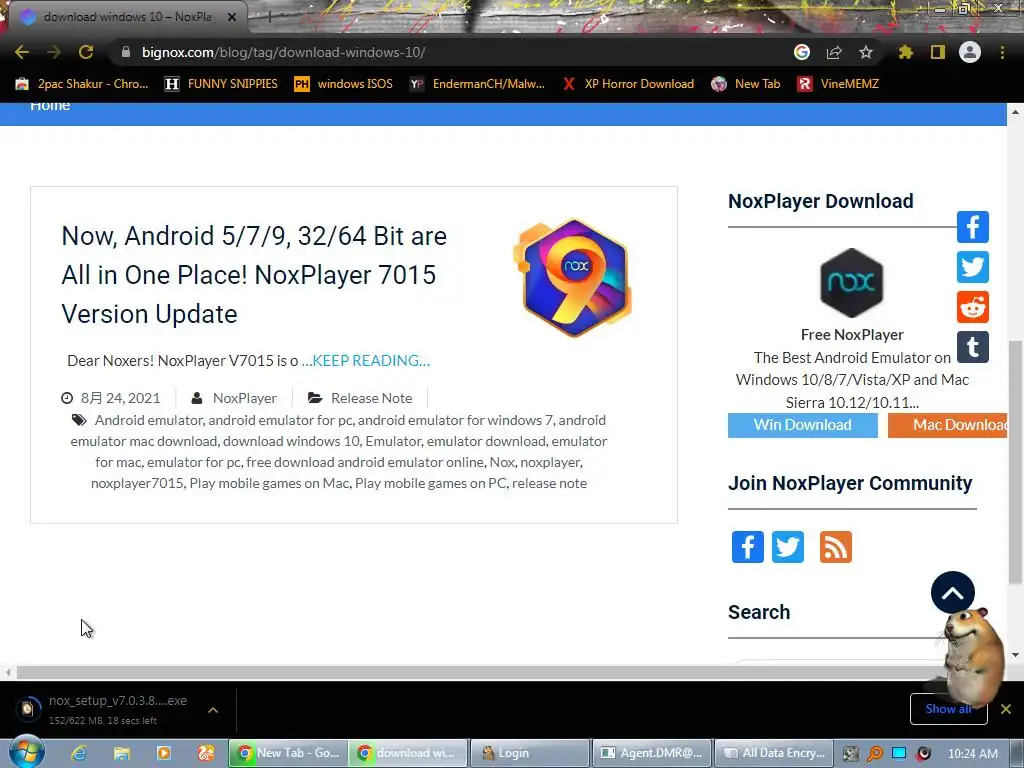This screenshot has width=1024, height=768.
Task: Click the taskbar clock showing 10:24 AM
Action: click(972, 754)
